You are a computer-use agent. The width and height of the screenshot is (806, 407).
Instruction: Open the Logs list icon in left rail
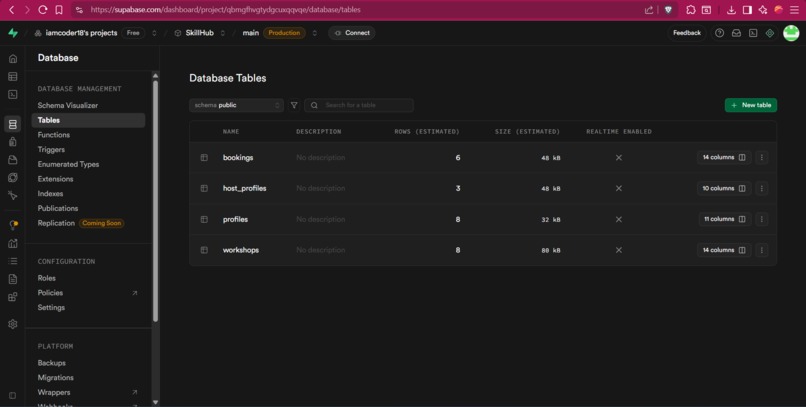point(13,261)
